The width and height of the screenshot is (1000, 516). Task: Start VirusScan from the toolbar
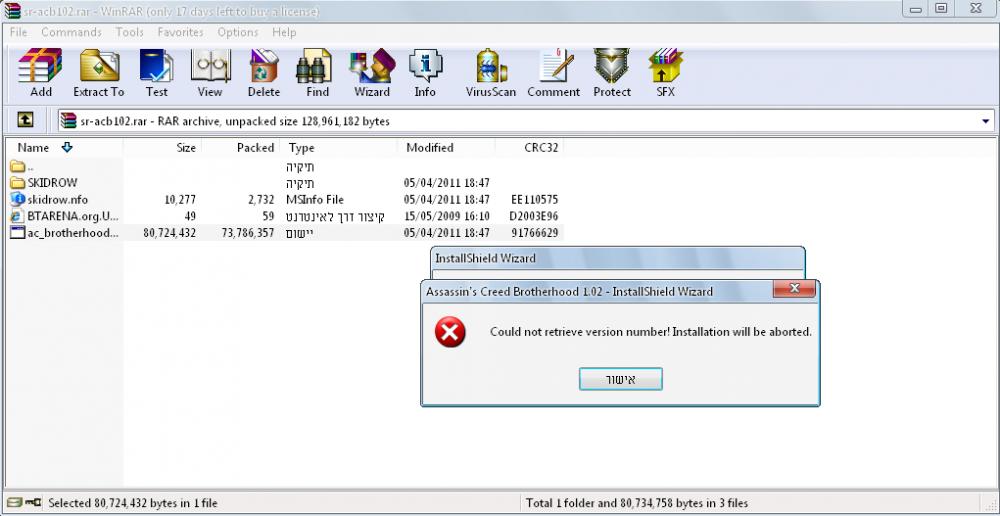(x=491, y=73)
